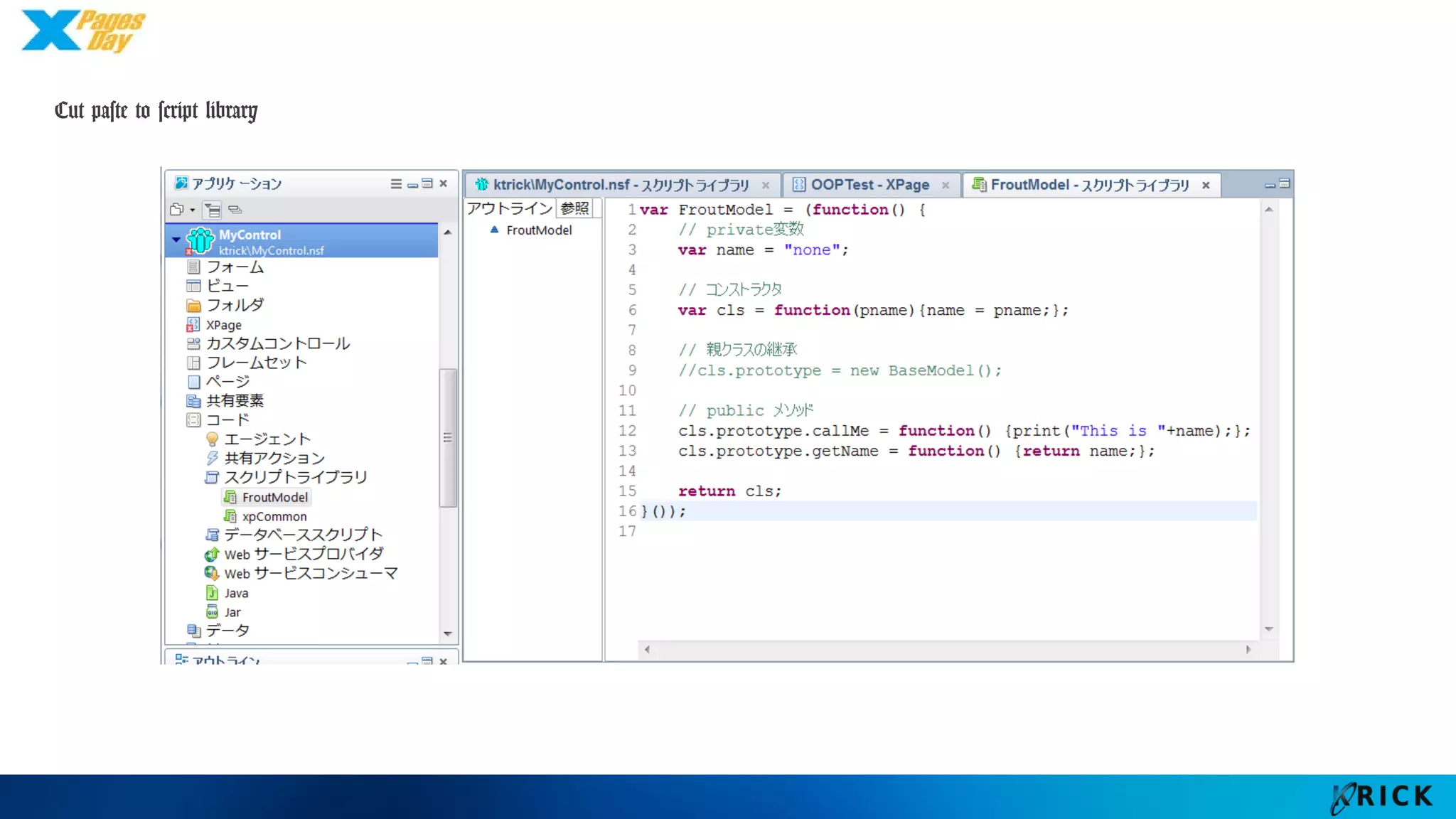
Task: Click 'var FroutModel' on line 1
Action: coord(706,210)
